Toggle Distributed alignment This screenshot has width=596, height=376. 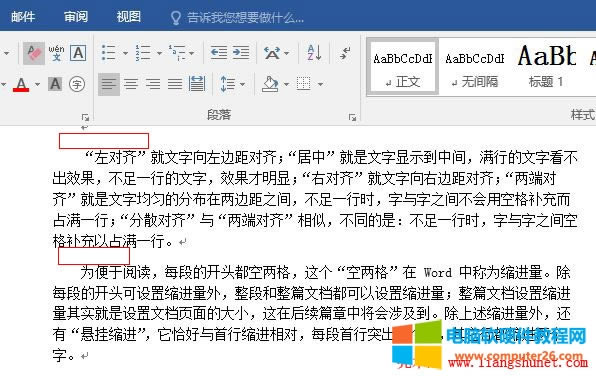coord(197,84)
